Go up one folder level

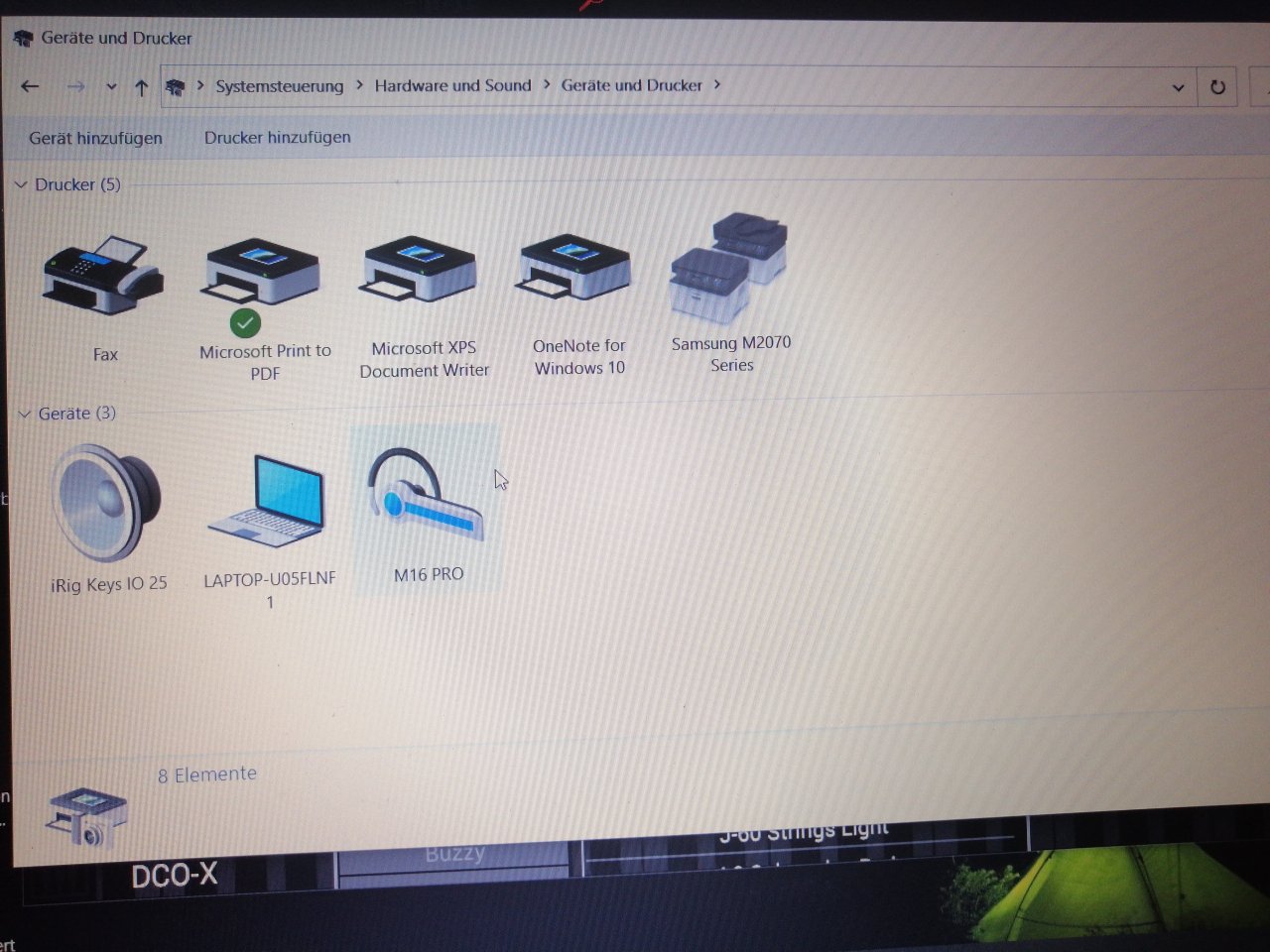pyautogui.click(x=141, y=88)
